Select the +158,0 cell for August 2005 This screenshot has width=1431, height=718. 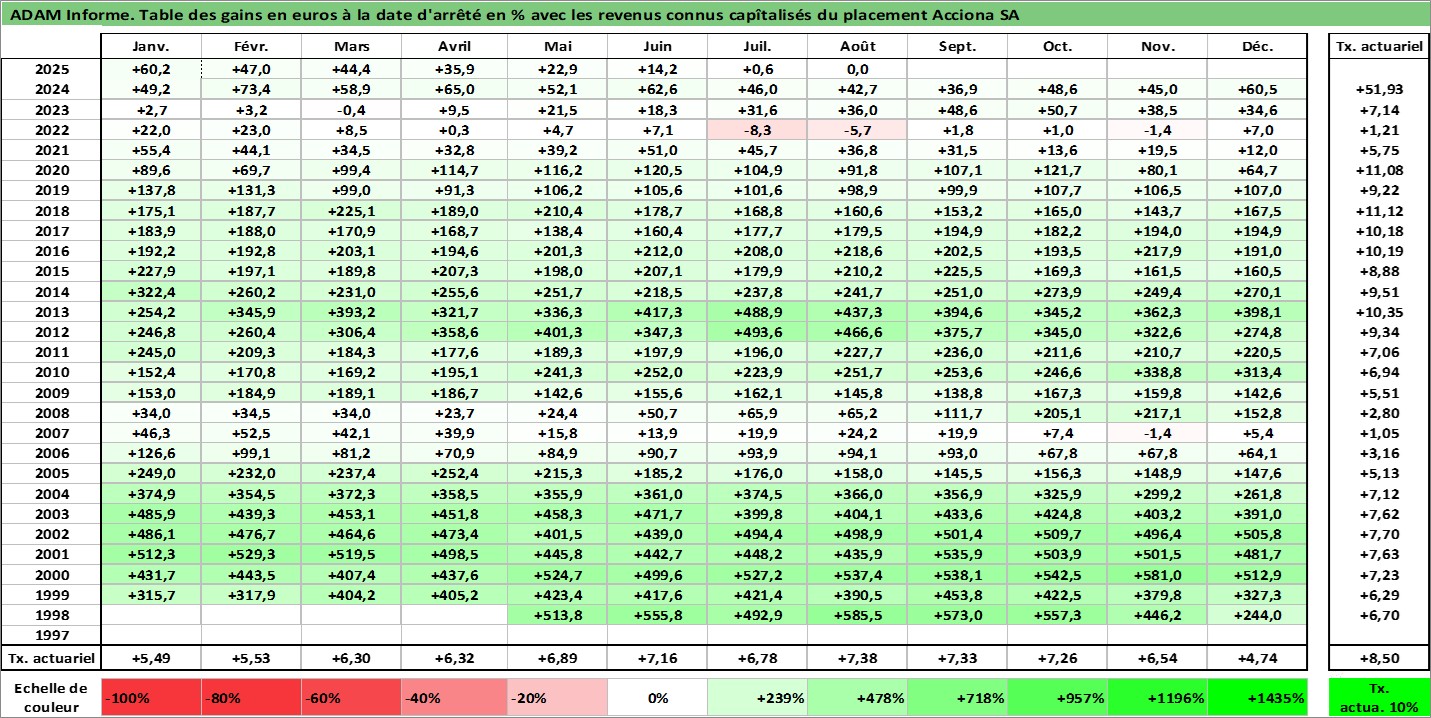(857, 473)
